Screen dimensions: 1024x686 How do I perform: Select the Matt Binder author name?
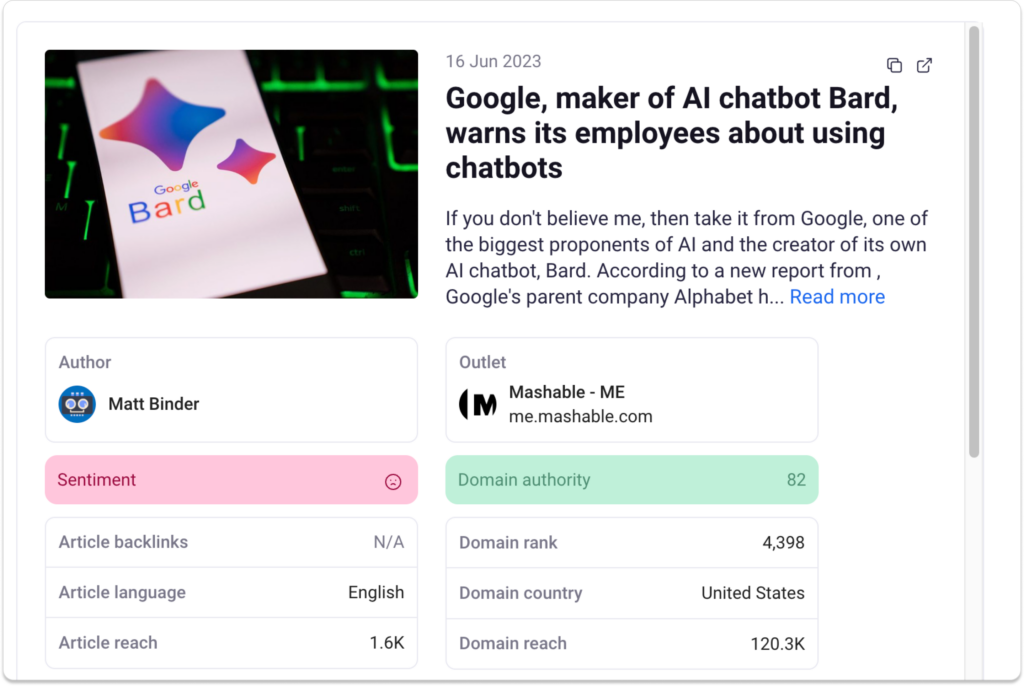153,404
